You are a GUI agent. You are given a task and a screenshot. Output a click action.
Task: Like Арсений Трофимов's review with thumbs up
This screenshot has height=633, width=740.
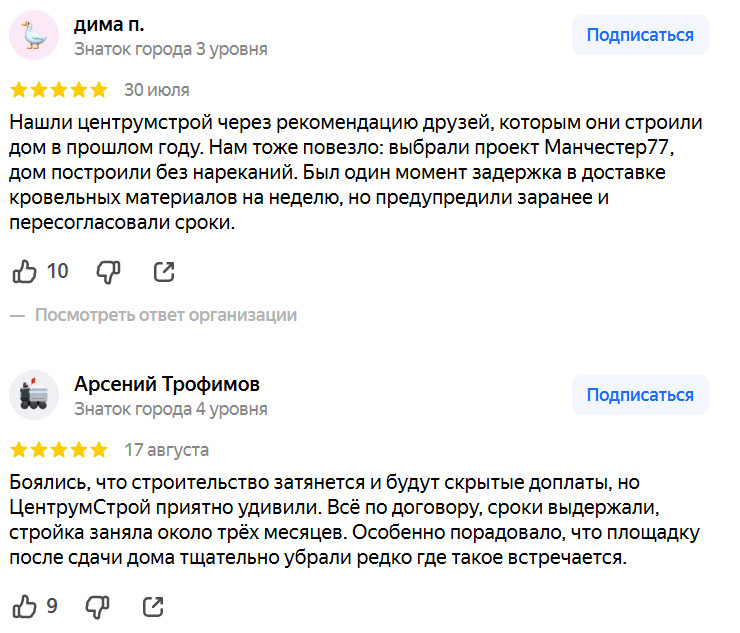pos(24,606)
